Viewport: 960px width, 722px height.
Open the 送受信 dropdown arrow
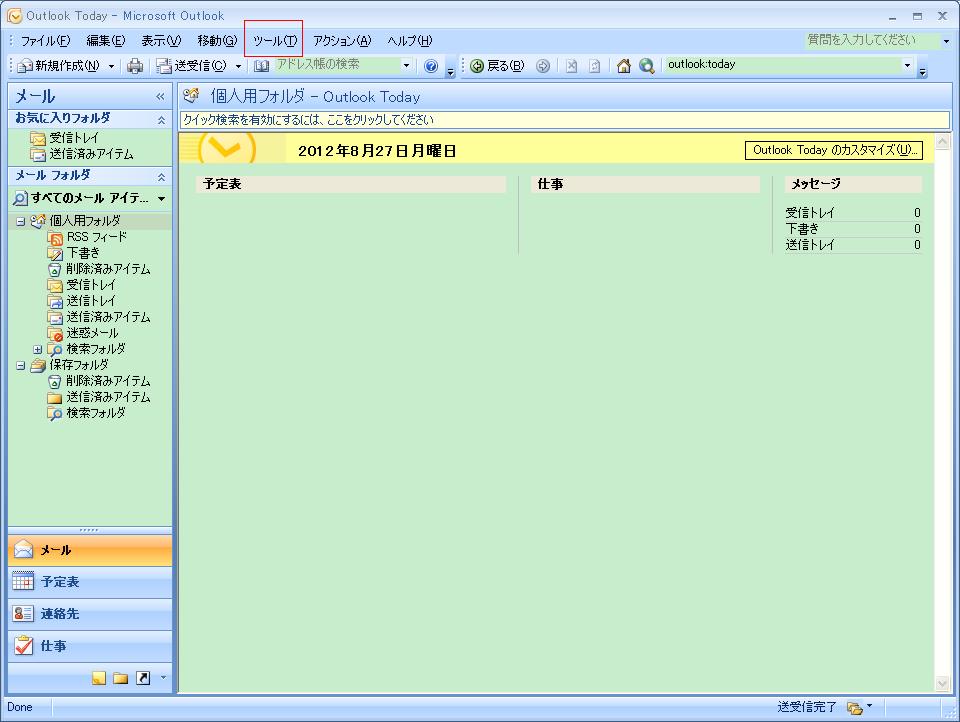coord(236,67)
